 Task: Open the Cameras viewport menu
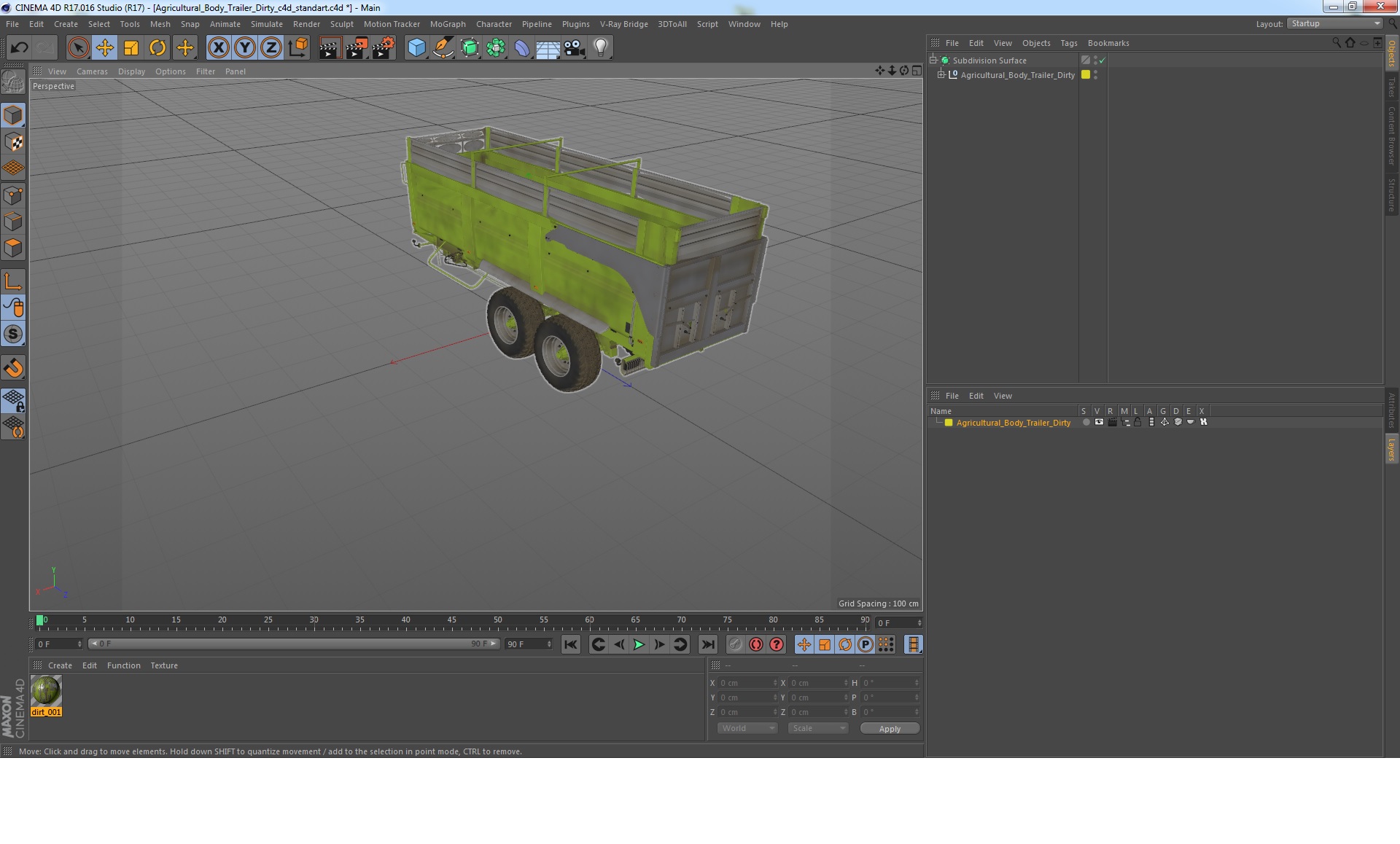[92, 71]
